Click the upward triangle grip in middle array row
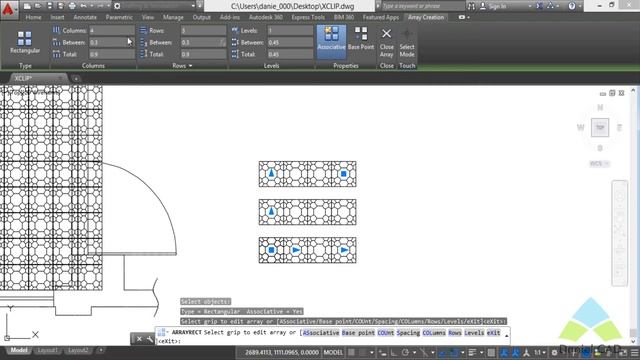640x360 pixels. click(271, 211)
